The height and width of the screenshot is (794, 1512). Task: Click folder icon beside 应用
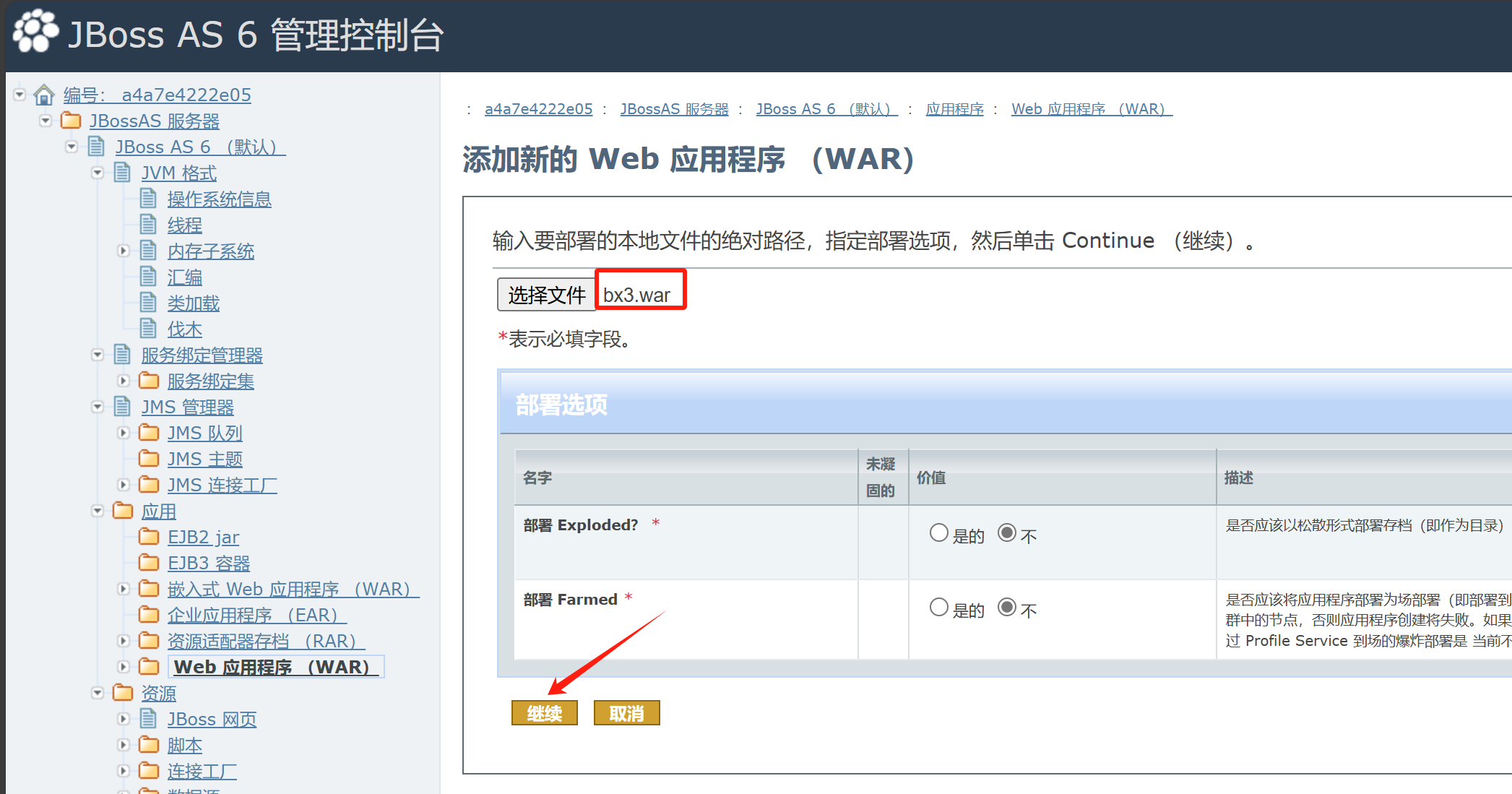123,510
